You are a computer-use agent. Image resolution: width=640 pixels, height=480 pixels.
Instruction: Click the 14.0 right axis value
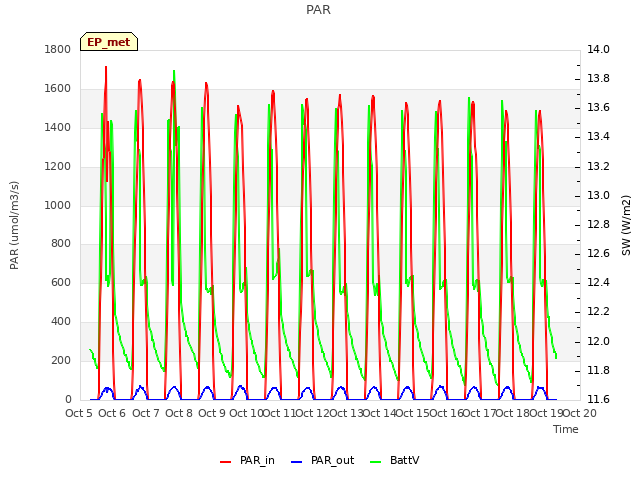(x=598, y=49)
